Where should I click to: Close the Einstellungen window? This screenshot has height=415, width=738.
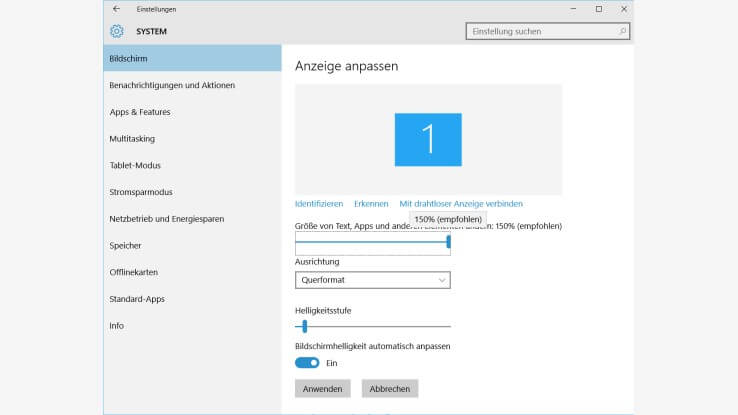coord(624,9)
